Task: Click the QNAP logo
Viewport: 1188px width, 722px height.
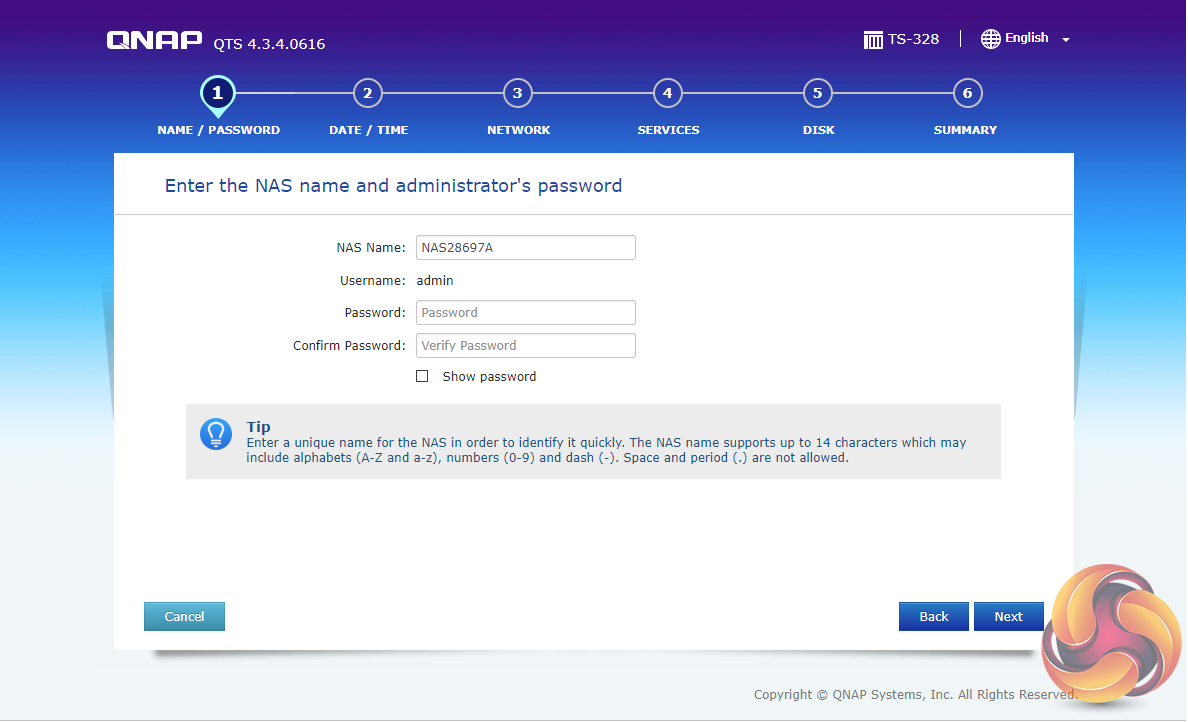Action: (x=155, y=40)
